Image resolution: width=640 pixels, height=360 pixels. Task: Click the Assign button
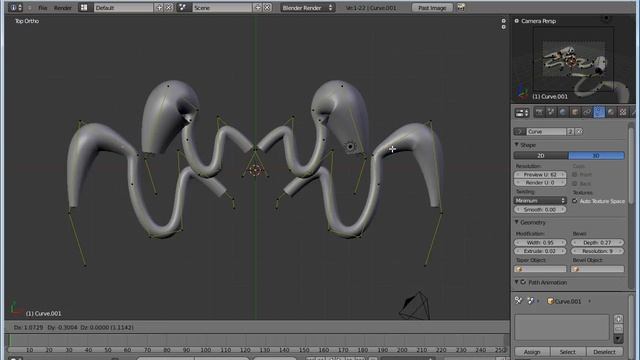[532, 352]
